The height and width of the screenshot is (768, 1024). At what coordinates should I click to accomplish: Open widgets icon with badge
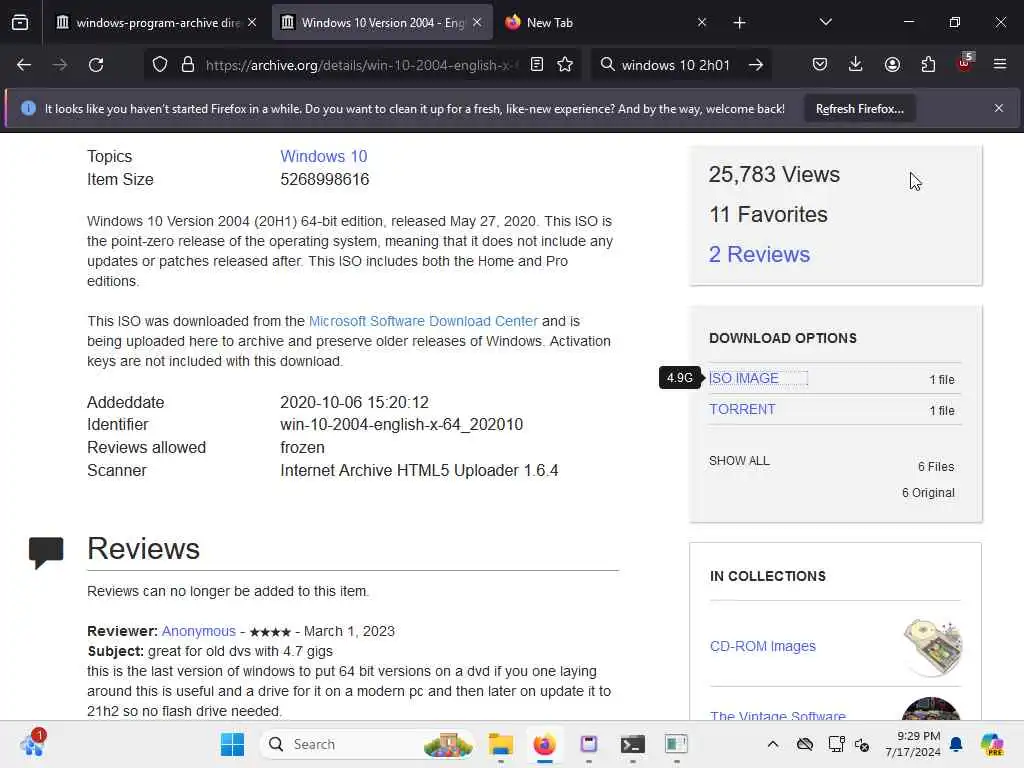(33, 744)
